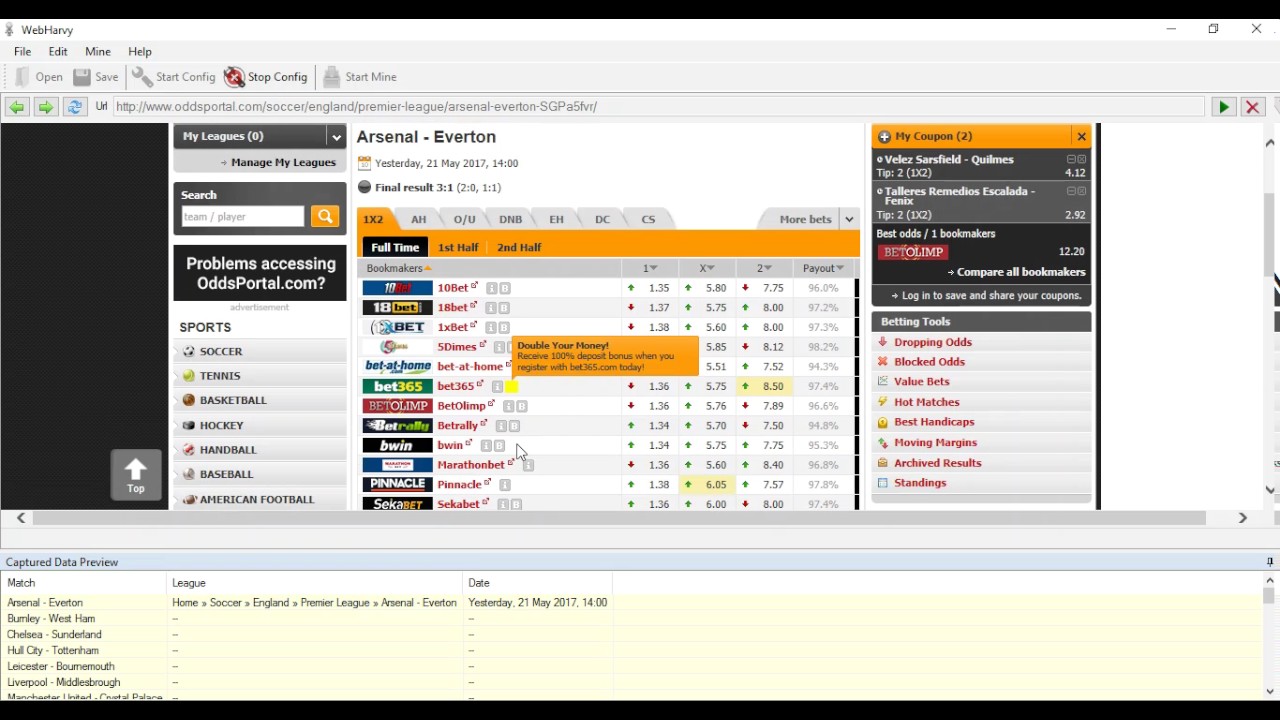Viewport: 1280px width, 720px height.
Task: Select HOCKEY in sports list
Action: coord(260,425)
